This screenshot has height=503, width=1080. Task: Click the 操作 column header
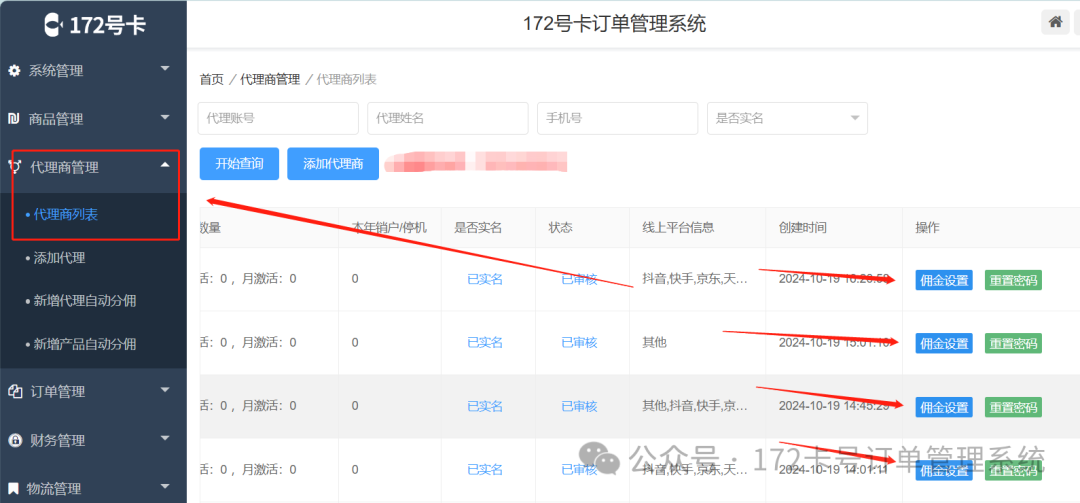[927, 227]
